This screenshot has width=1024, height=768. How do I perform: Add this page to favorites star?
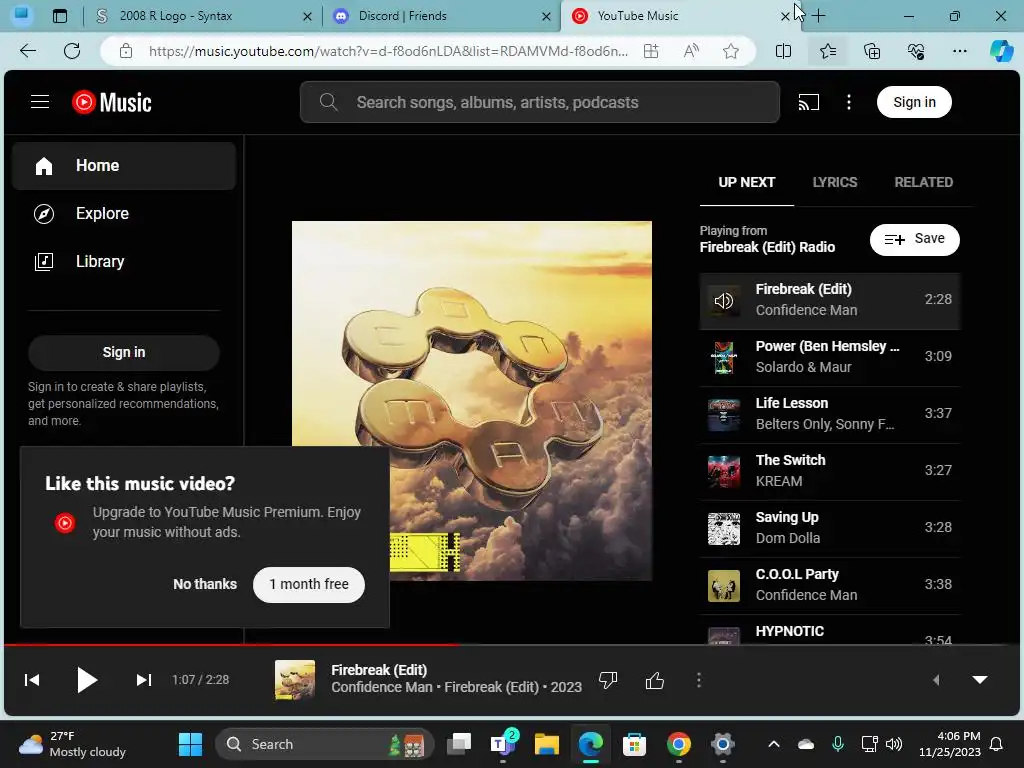tap(731, 51)
